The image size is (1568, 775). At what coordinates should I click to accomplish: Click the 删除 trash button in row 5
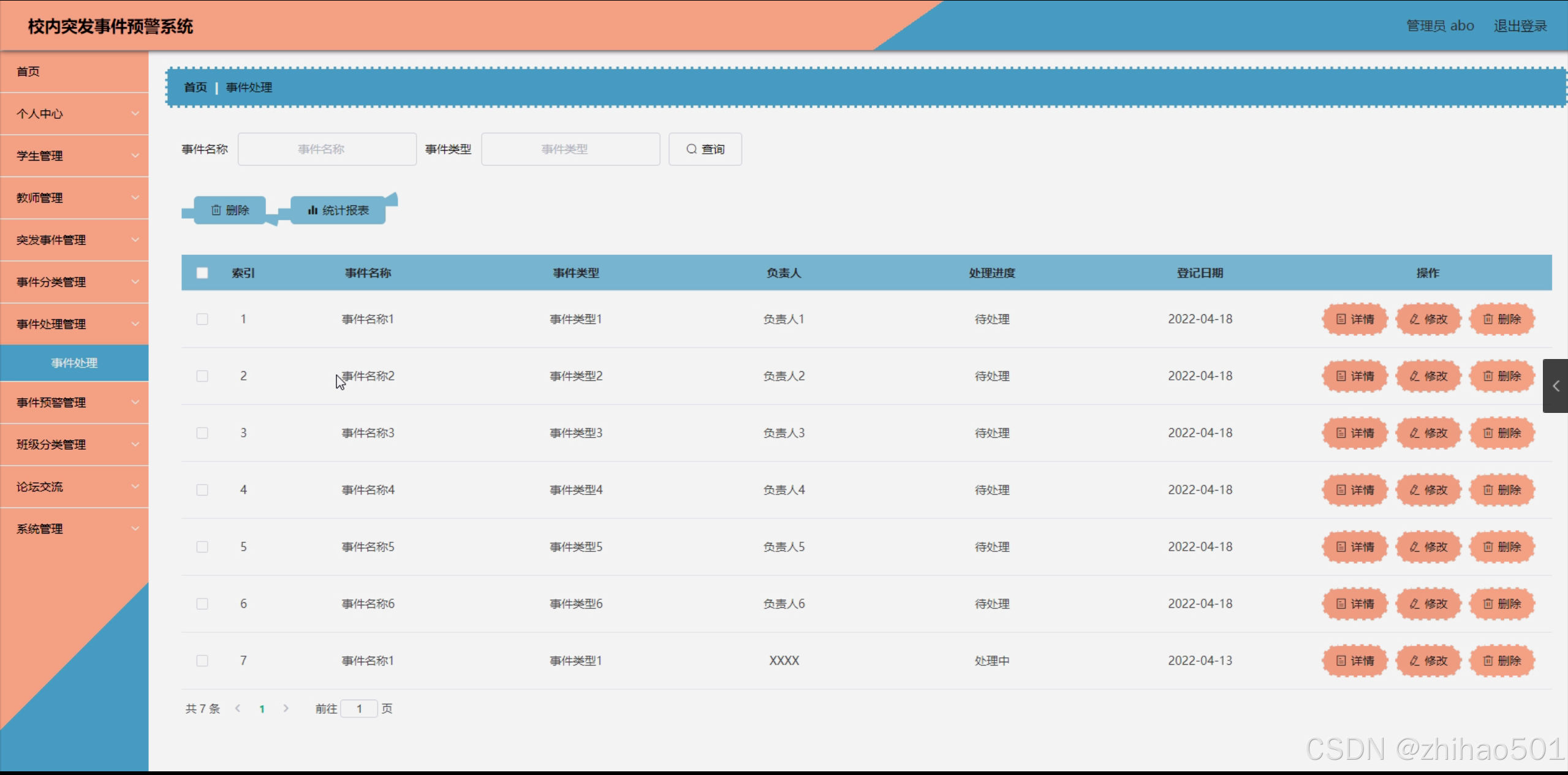1502,547
